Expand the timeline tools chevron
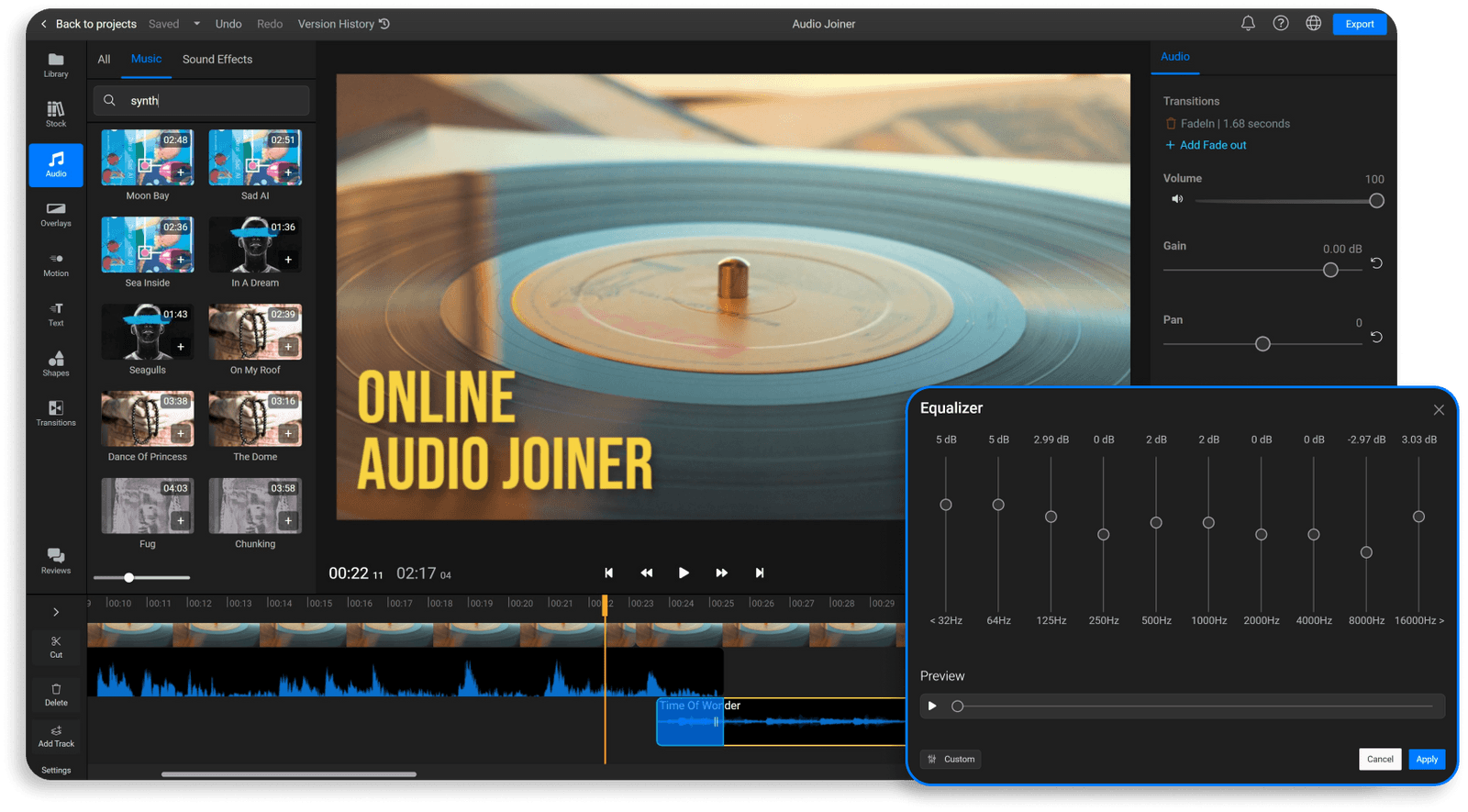 (56, 612)
